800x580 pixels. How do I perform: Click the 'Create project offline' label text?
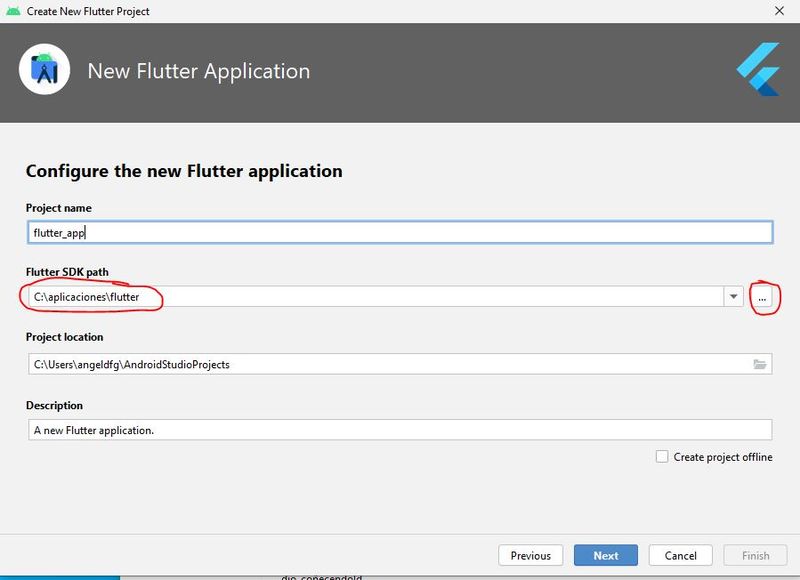pyautogui.click(x=723, y=457)
